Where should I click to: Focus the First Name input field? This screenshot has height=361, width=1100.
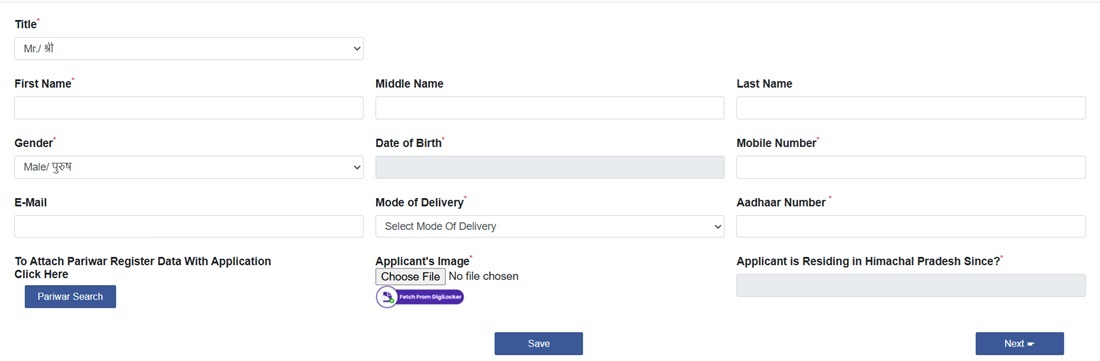tap(189, 108)
